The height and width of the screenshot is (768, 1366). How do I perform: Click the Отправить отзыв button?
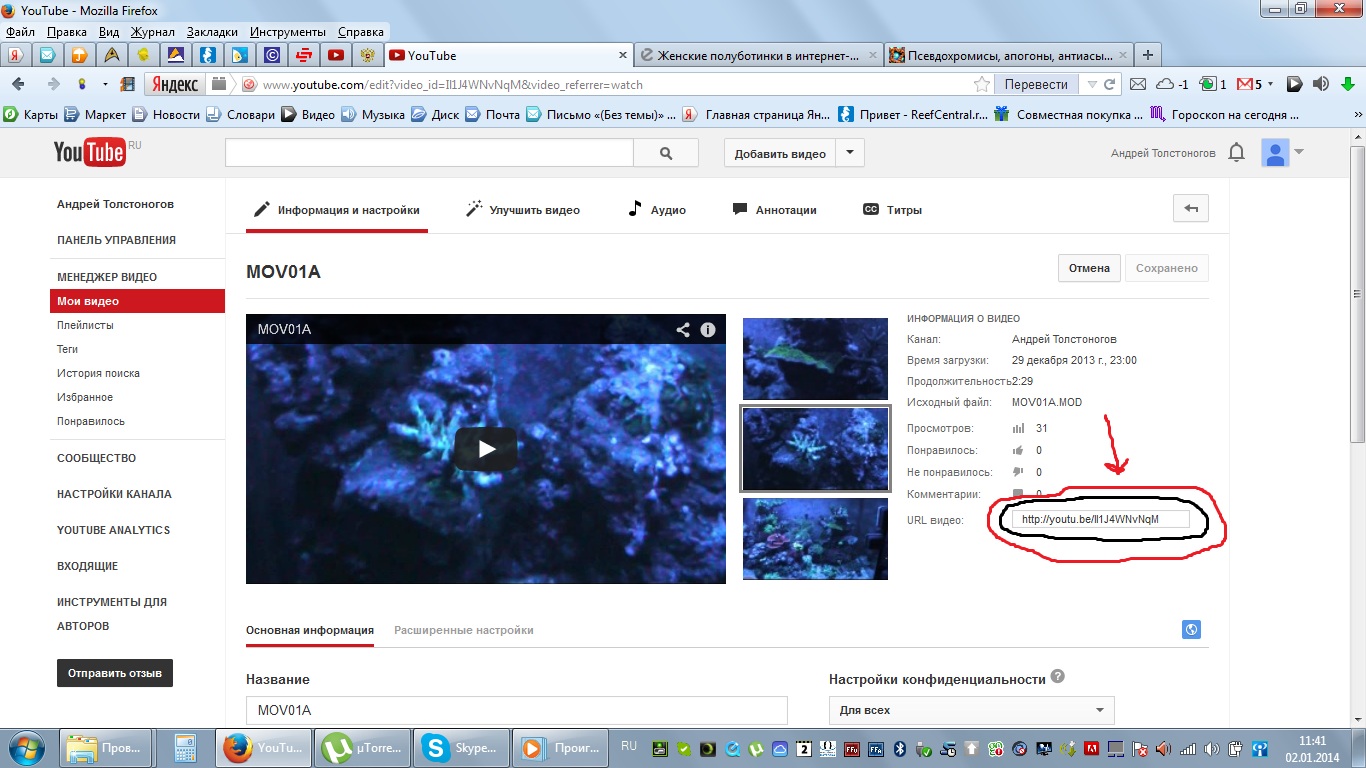[x=115, y=673]
